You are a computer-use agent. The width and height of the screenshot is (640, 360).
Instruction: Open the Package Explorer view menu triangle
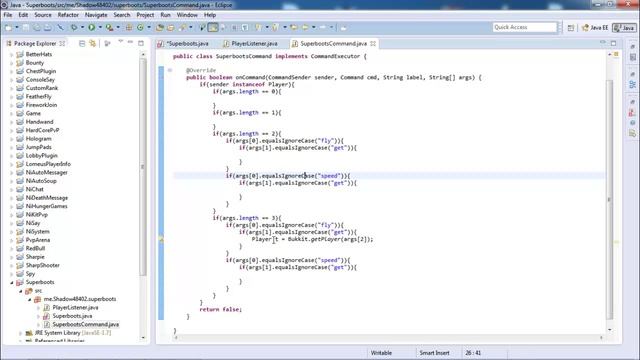click(x=120, y=42)
